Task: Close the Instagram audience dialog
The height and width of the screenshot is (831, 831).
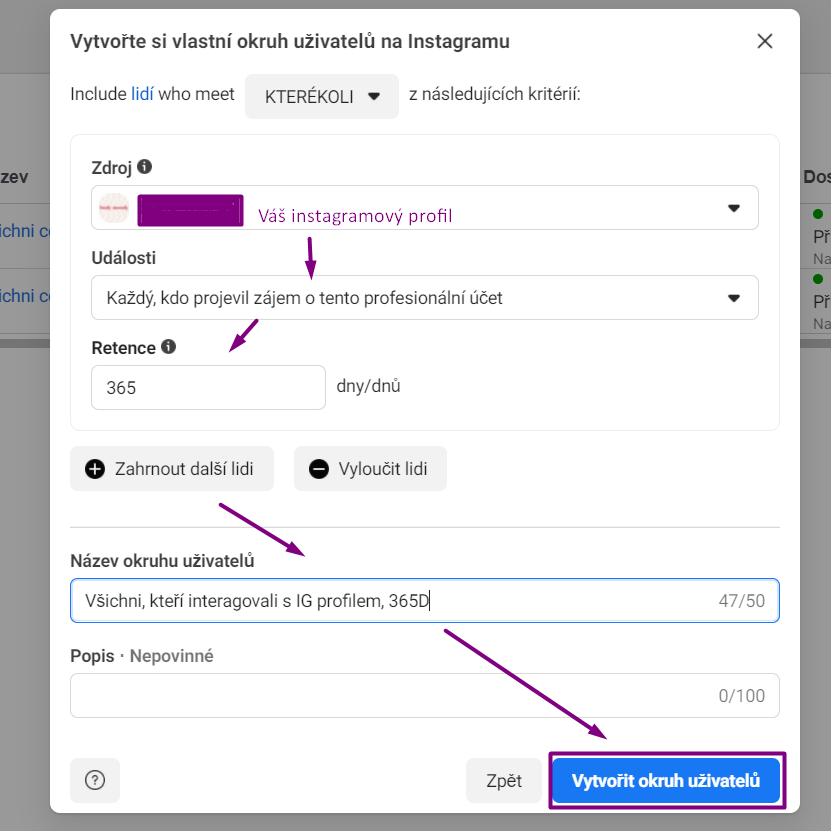Action: tap(765, 41)
